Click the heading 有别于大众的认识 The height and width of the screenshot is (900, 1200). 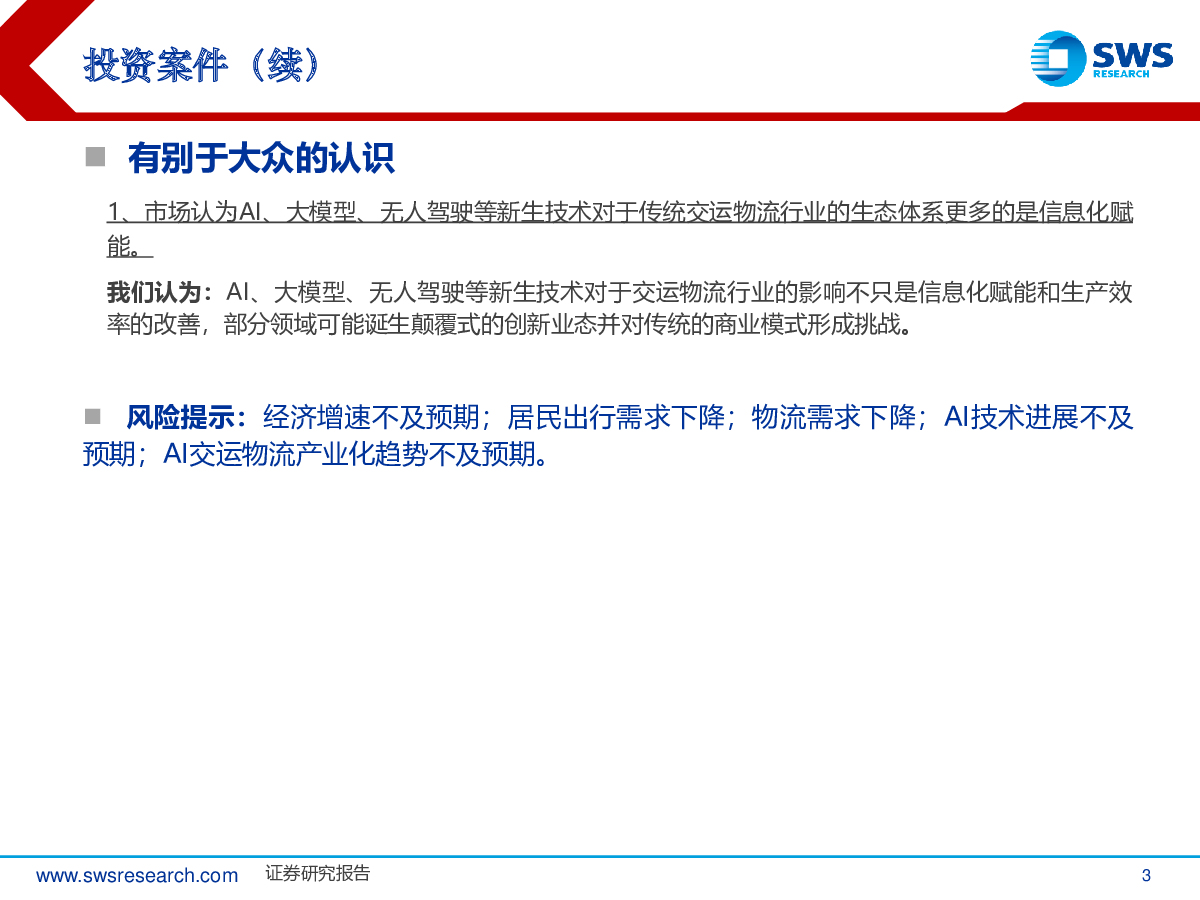262,157
